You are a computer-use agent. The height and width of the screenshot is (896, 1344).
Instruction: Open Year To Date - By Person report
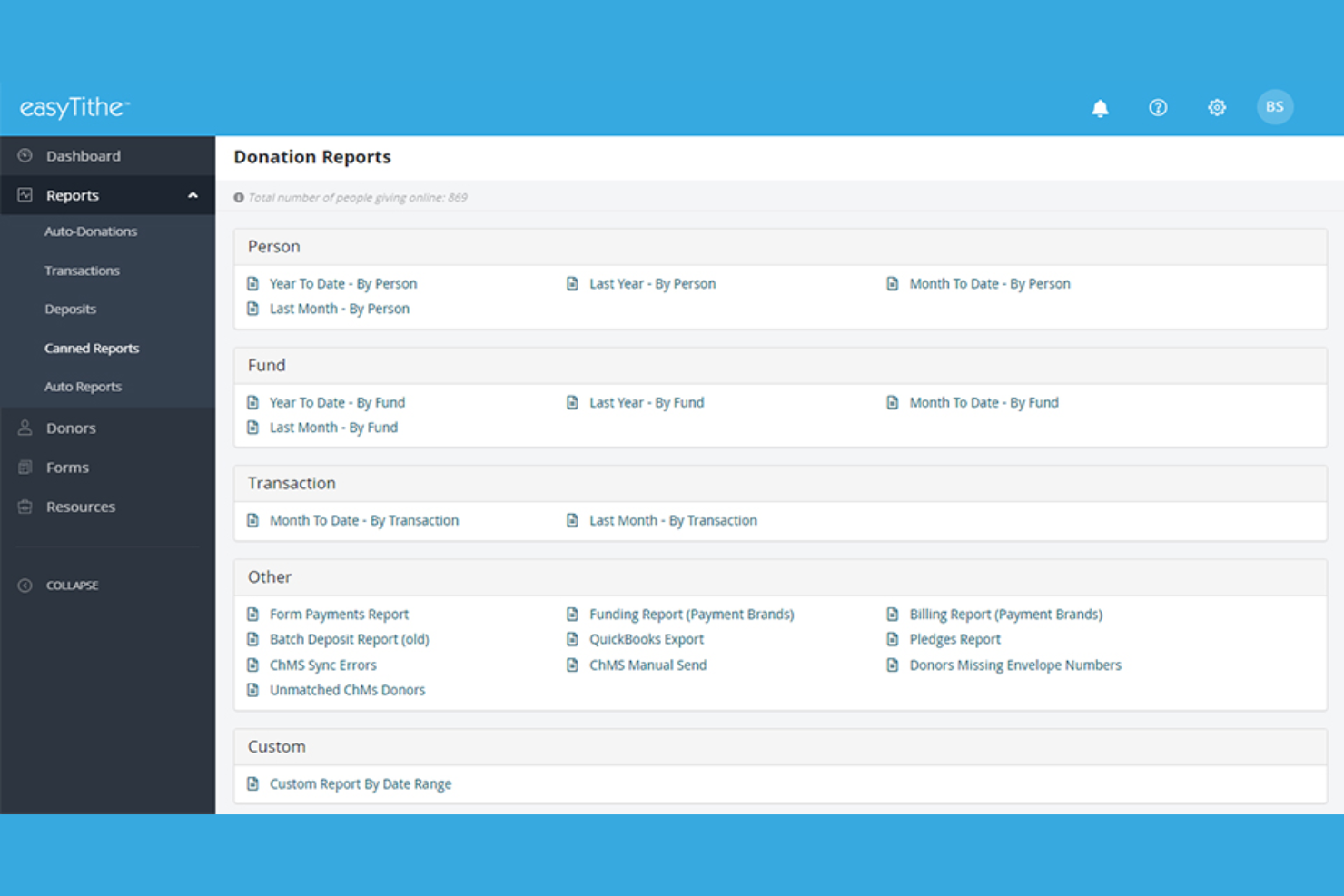tap(343, 283)
